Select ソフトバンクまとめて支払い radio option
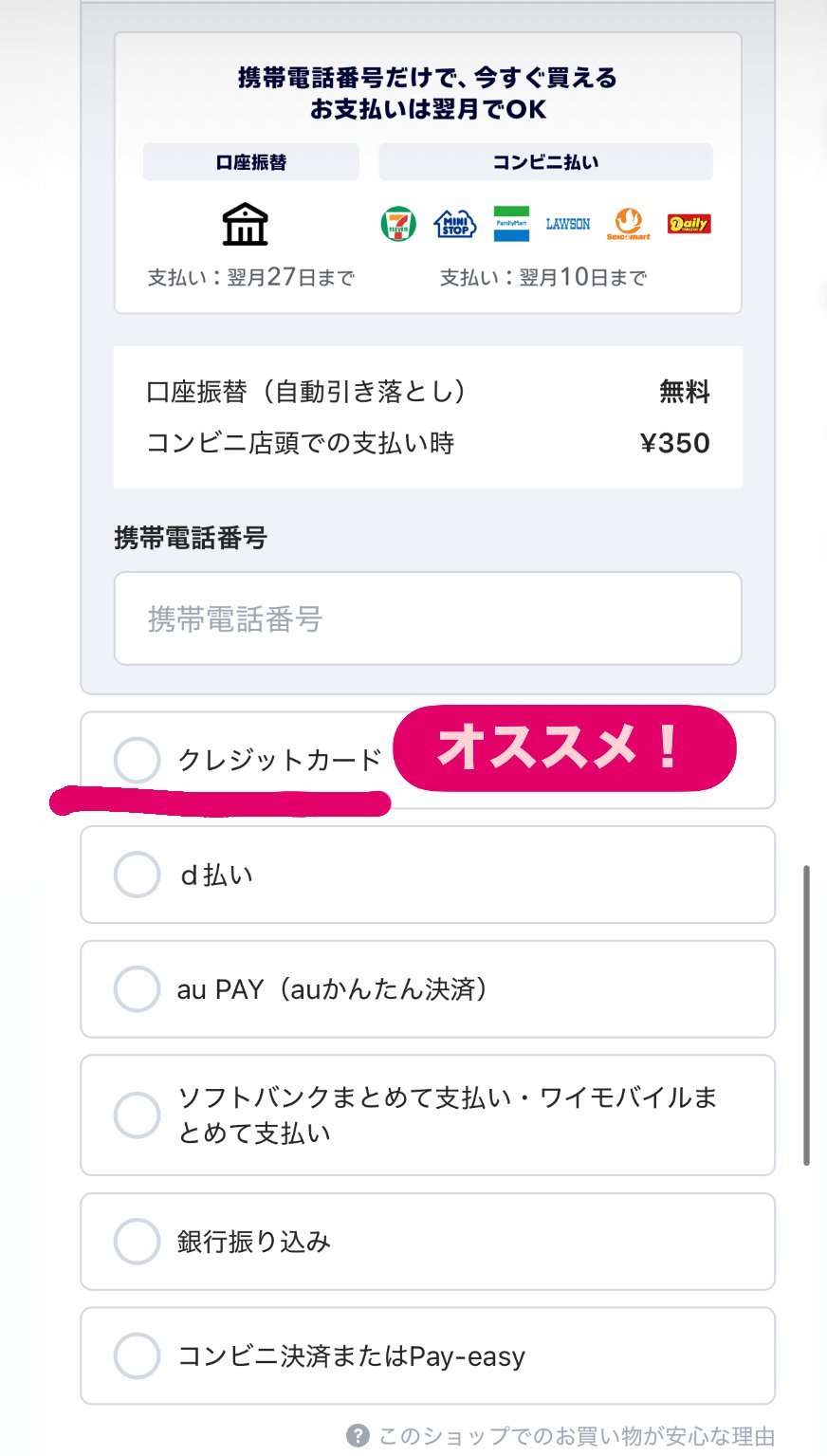Screen dimensions: 827x1456 click(x=138, y=1115)
